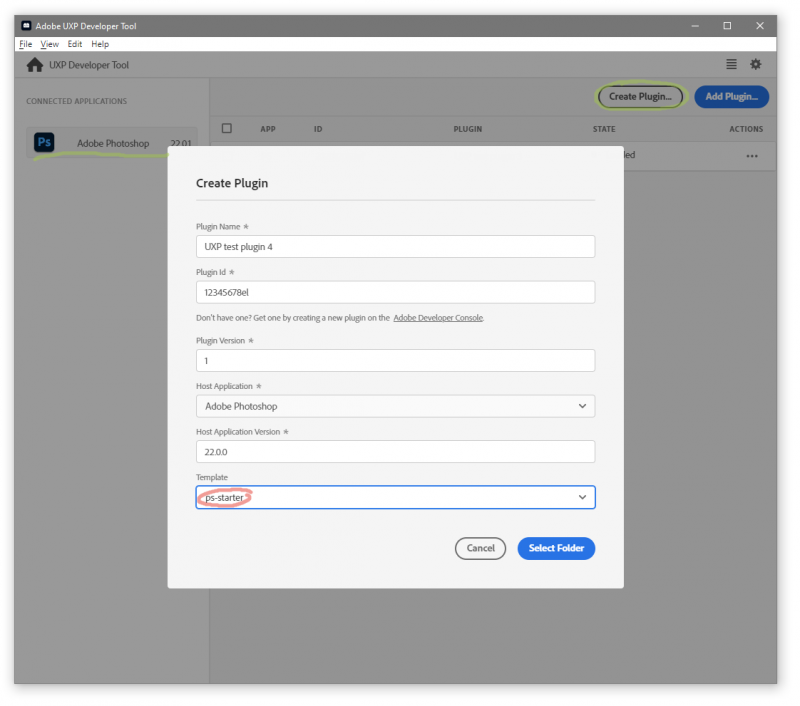The height and width of the screenshot is (706, 800).
Task: Cancel the Create Plugin dialog
Action: coord(480,548)
